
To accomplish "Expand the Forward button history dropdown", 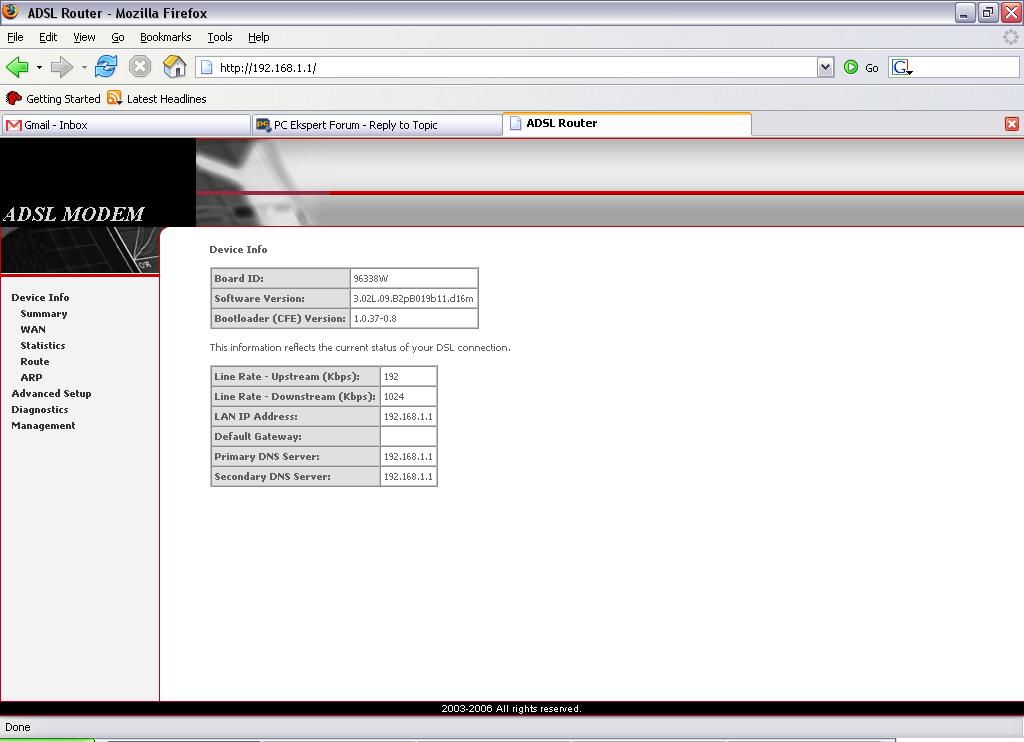I will tap(84, 68).
